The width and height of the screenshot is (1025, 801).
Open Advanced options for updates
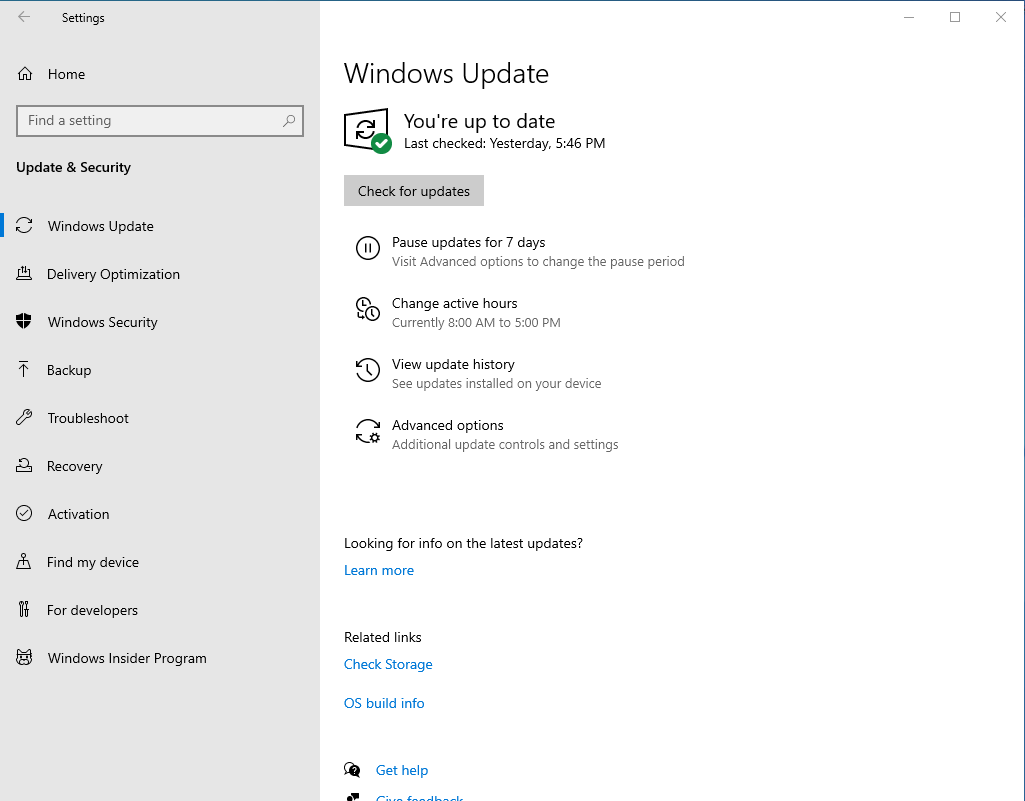[447, 425]
